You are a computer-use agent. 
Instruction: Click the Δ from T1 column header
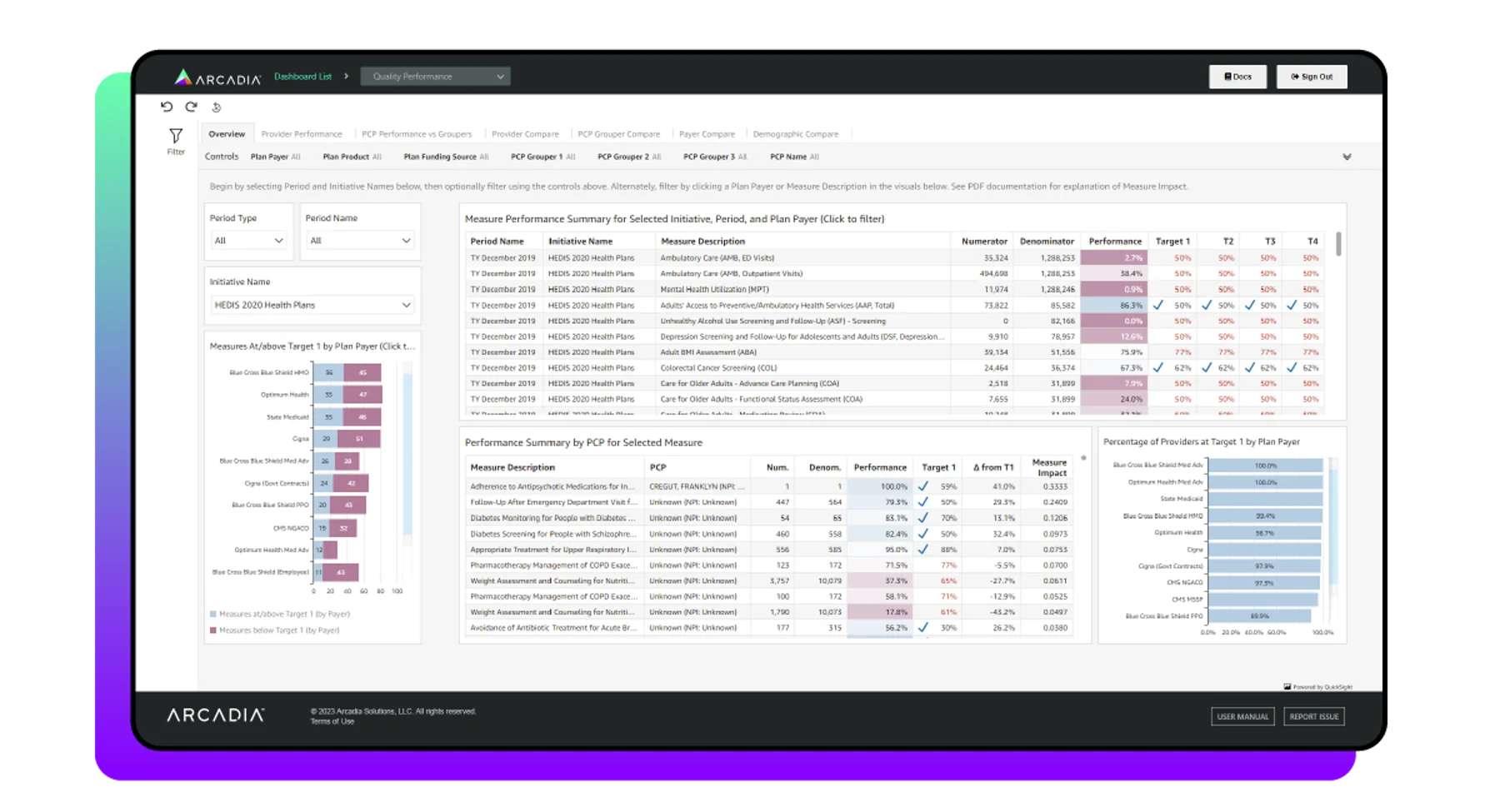click(x=992, y=467)
